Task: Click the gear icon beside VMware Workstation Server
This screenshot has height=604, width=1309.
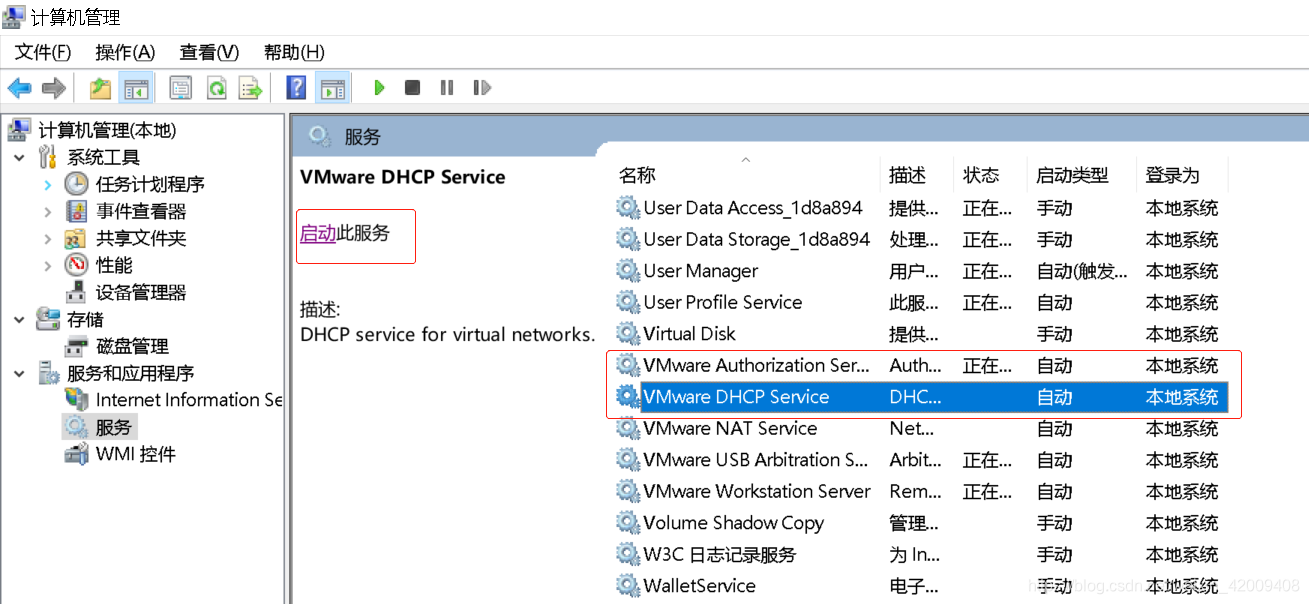Action: [x=627, y=492]
